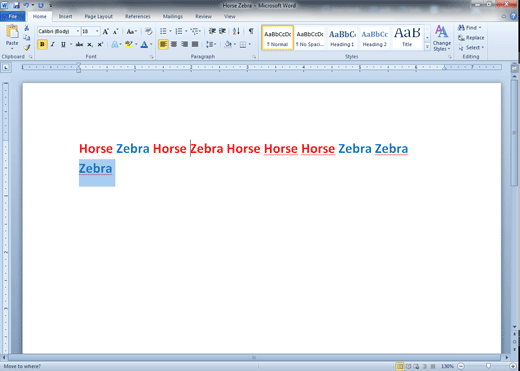Open the font name dropdown
This screenshot has height=371, width=520.
(78, 31)
